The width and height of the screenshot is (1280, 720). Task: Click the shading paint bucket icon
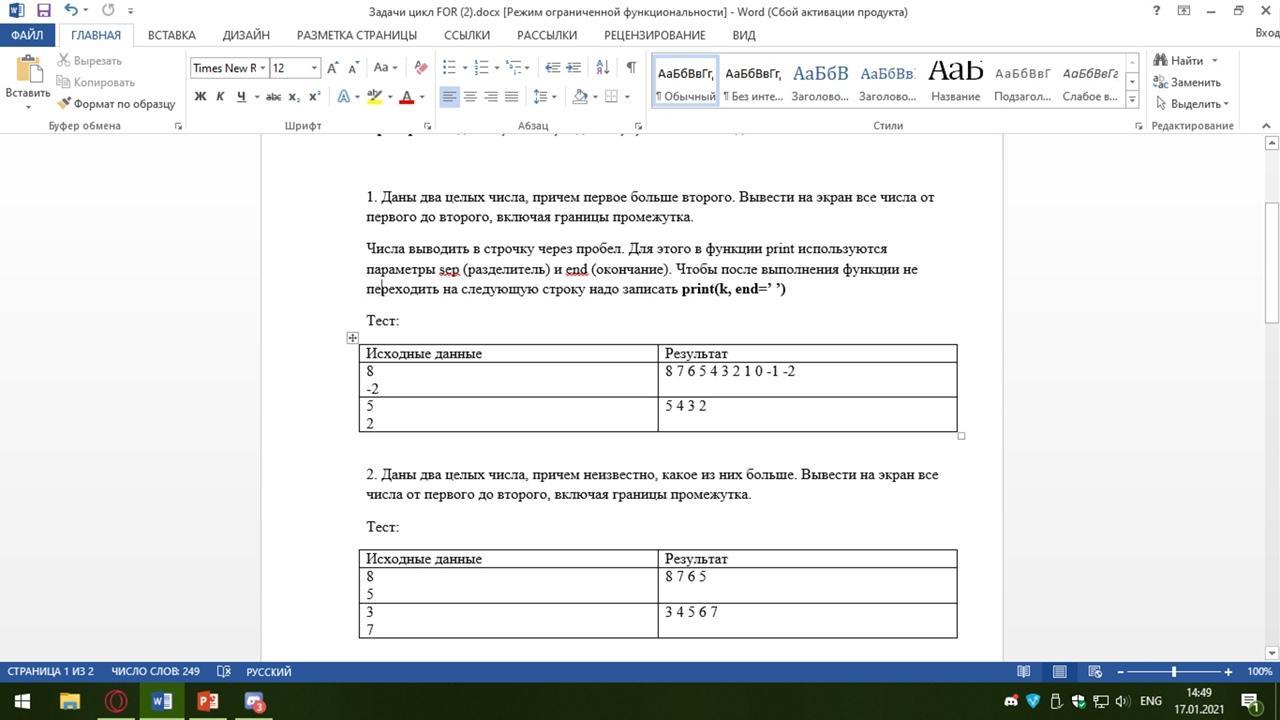coord(579,97)
